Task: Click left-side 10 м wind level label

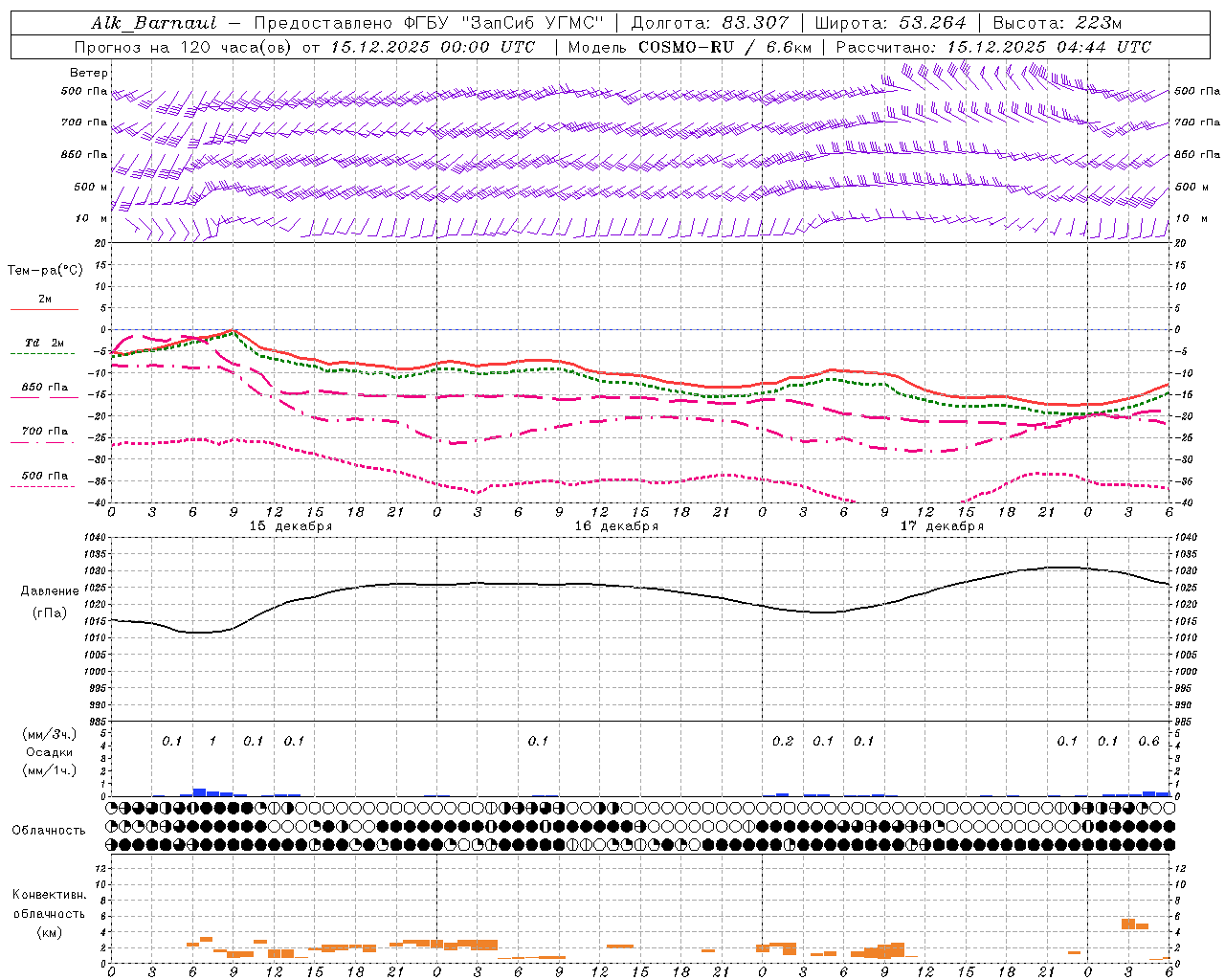Action: pyautogui.click(x=91, y=218)
